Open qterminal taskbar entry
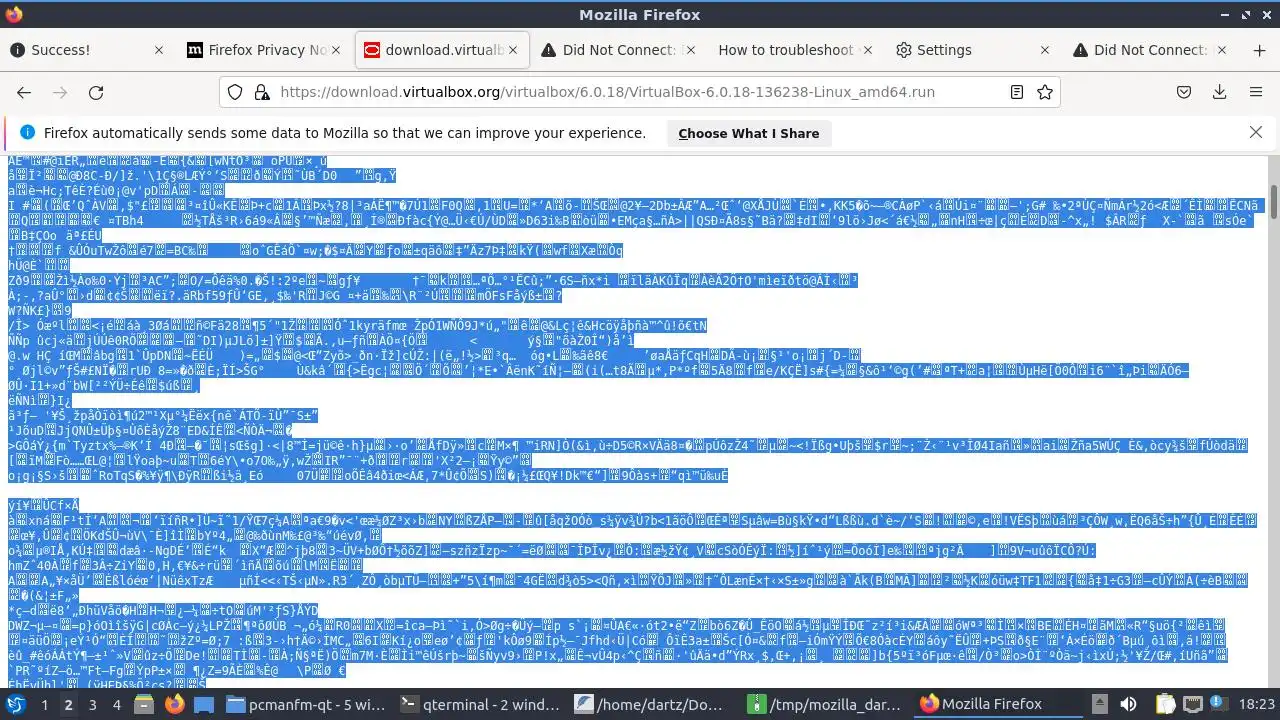Screen dimensions: 1280x720 [x=478, y=704]
